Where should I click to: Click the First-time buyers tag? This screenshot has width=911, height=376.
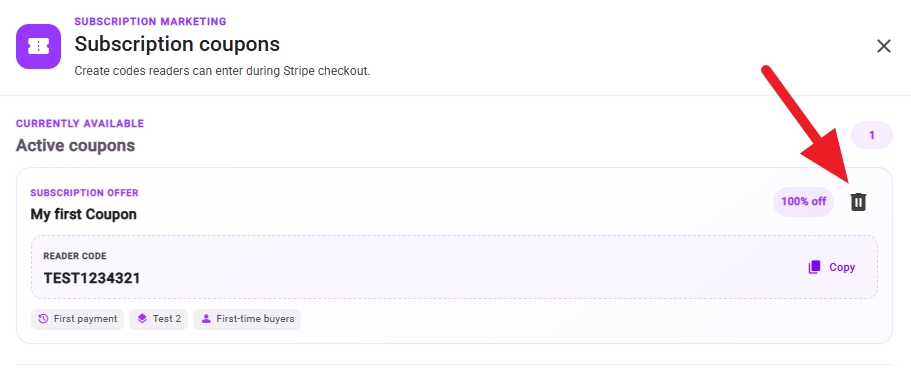point(247,319)
